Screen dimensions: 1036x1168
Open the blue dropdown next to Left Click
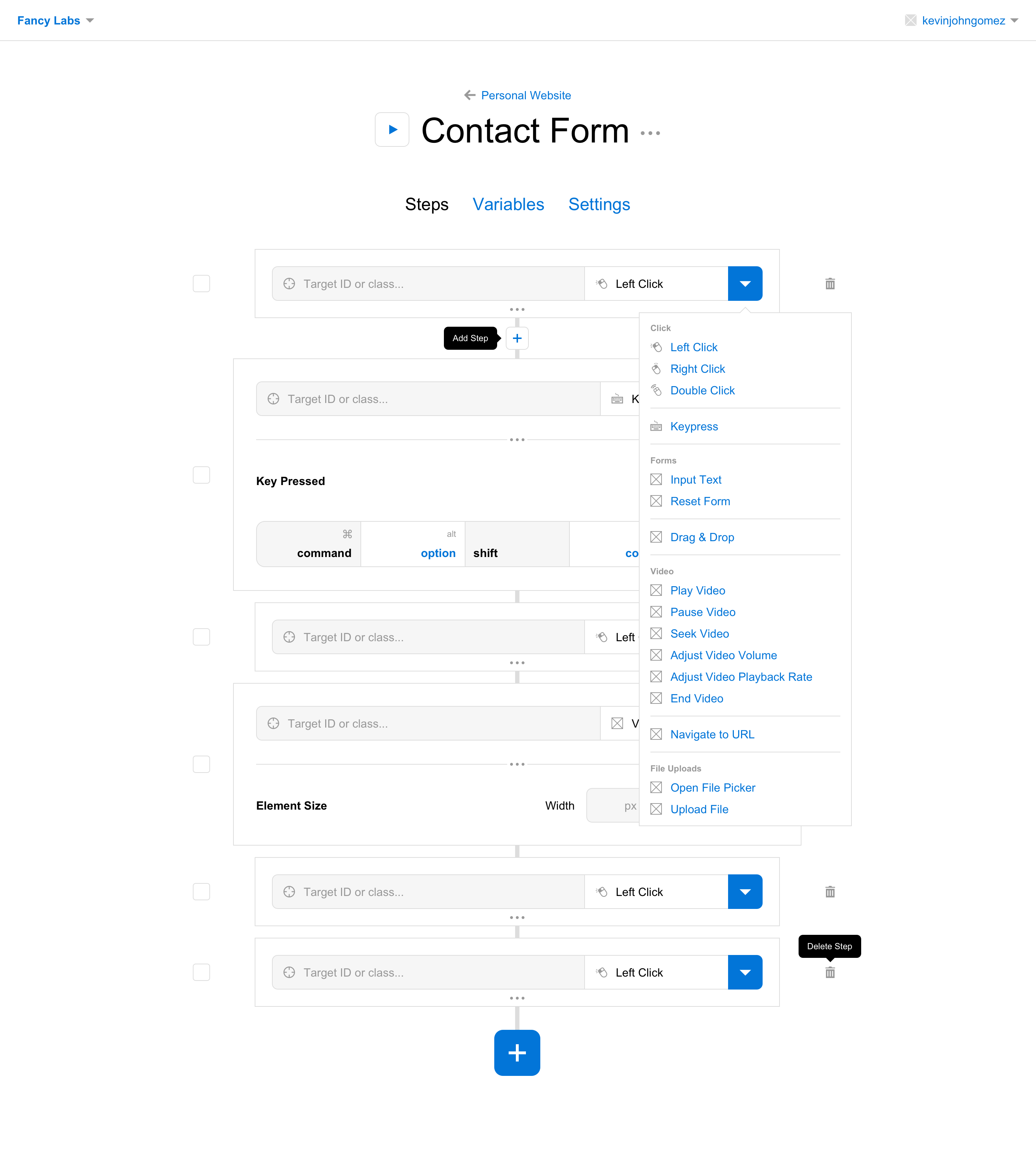click(745, 284)
